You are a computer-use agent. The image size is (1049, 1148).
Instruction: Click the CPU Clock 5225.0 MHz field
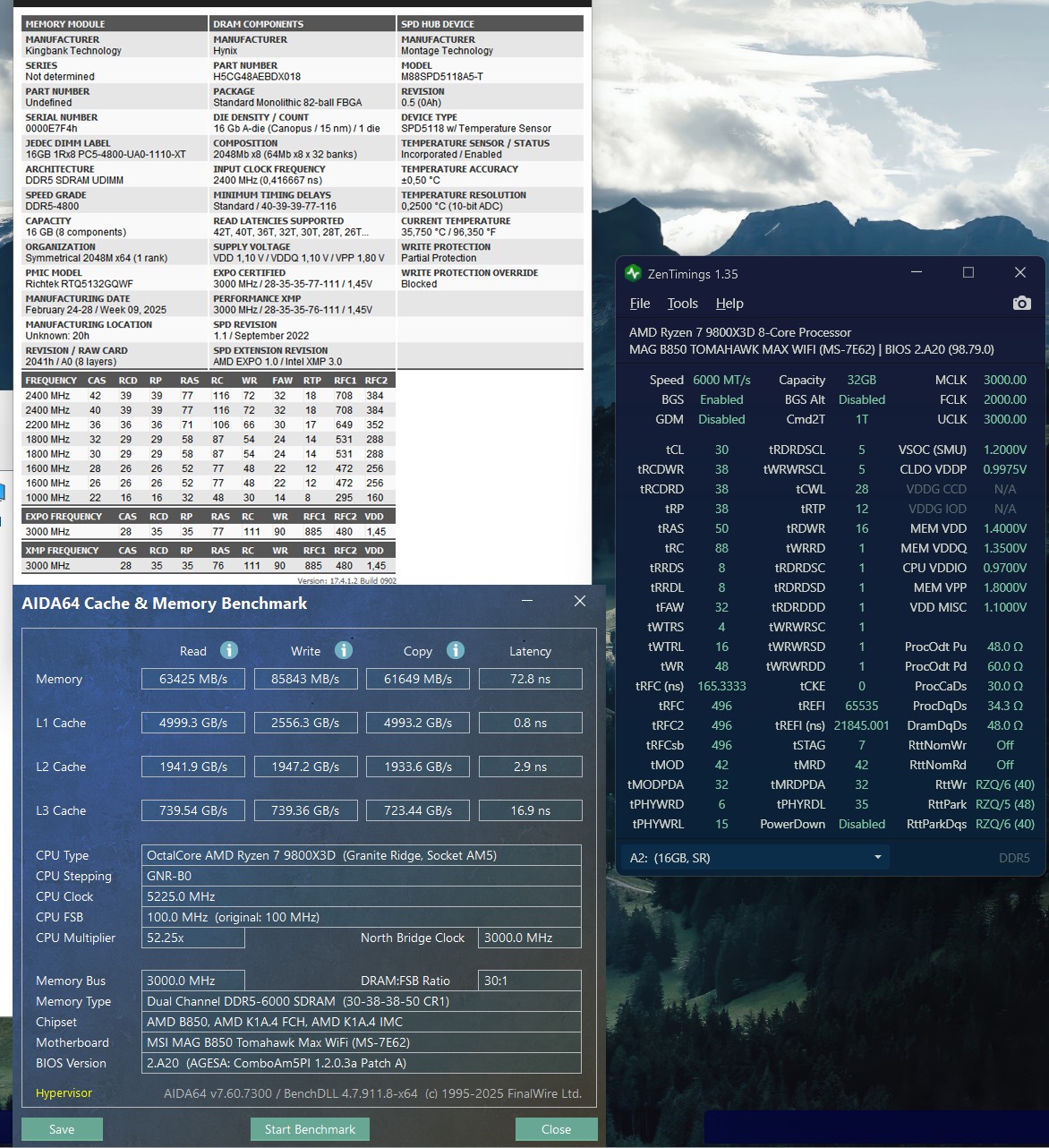[x=362, y=896]
